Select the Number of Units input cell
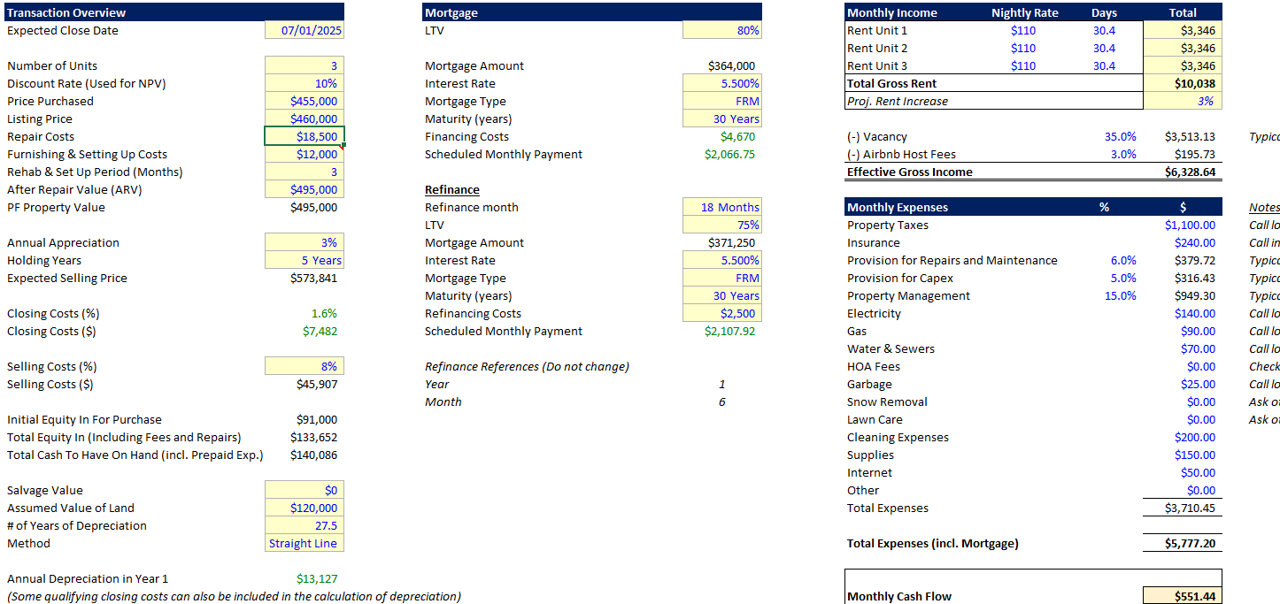Image resolution: width=1280 pixels, height=604 pixels. coord(304,66)
